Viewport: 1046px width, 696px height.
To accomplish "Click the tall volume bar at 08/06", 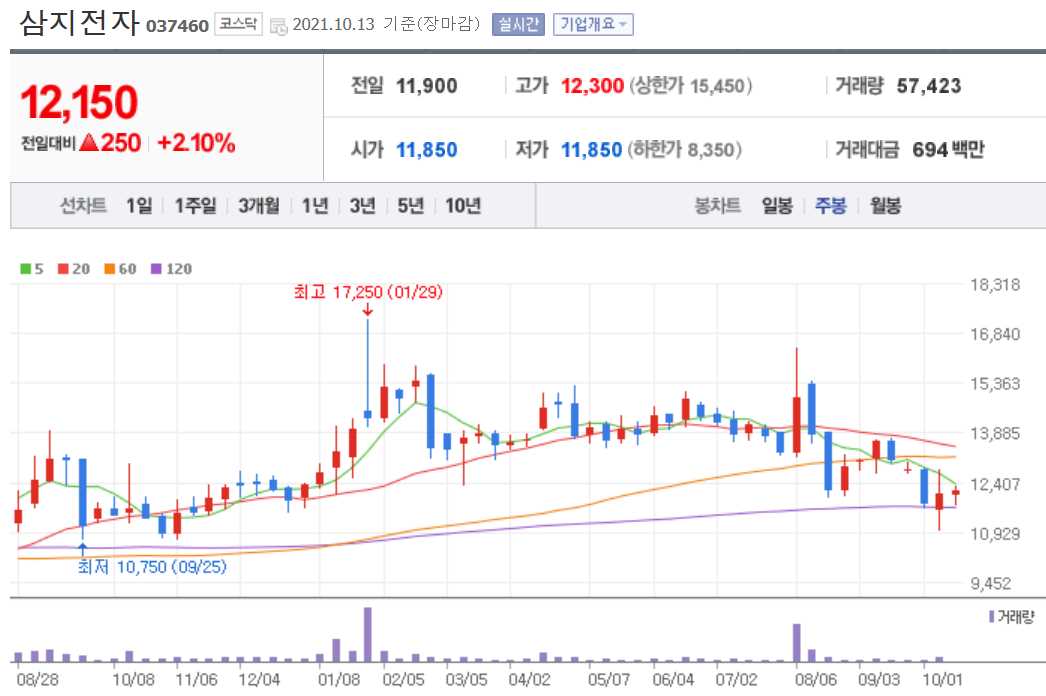I will tap(797, 643).
